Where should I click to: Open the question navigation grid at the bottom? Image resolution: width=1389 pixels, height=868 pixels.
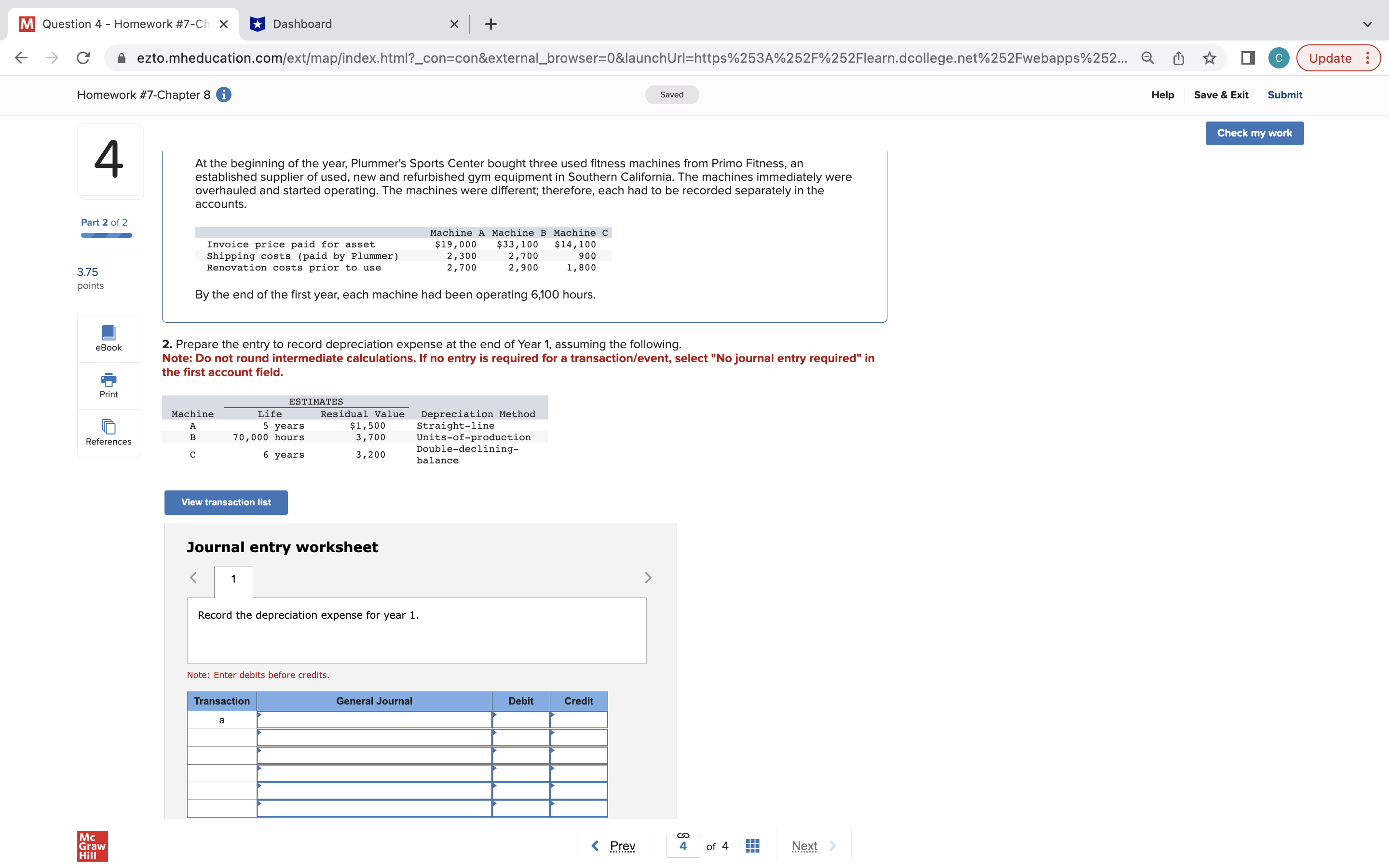tap(752, 845)
